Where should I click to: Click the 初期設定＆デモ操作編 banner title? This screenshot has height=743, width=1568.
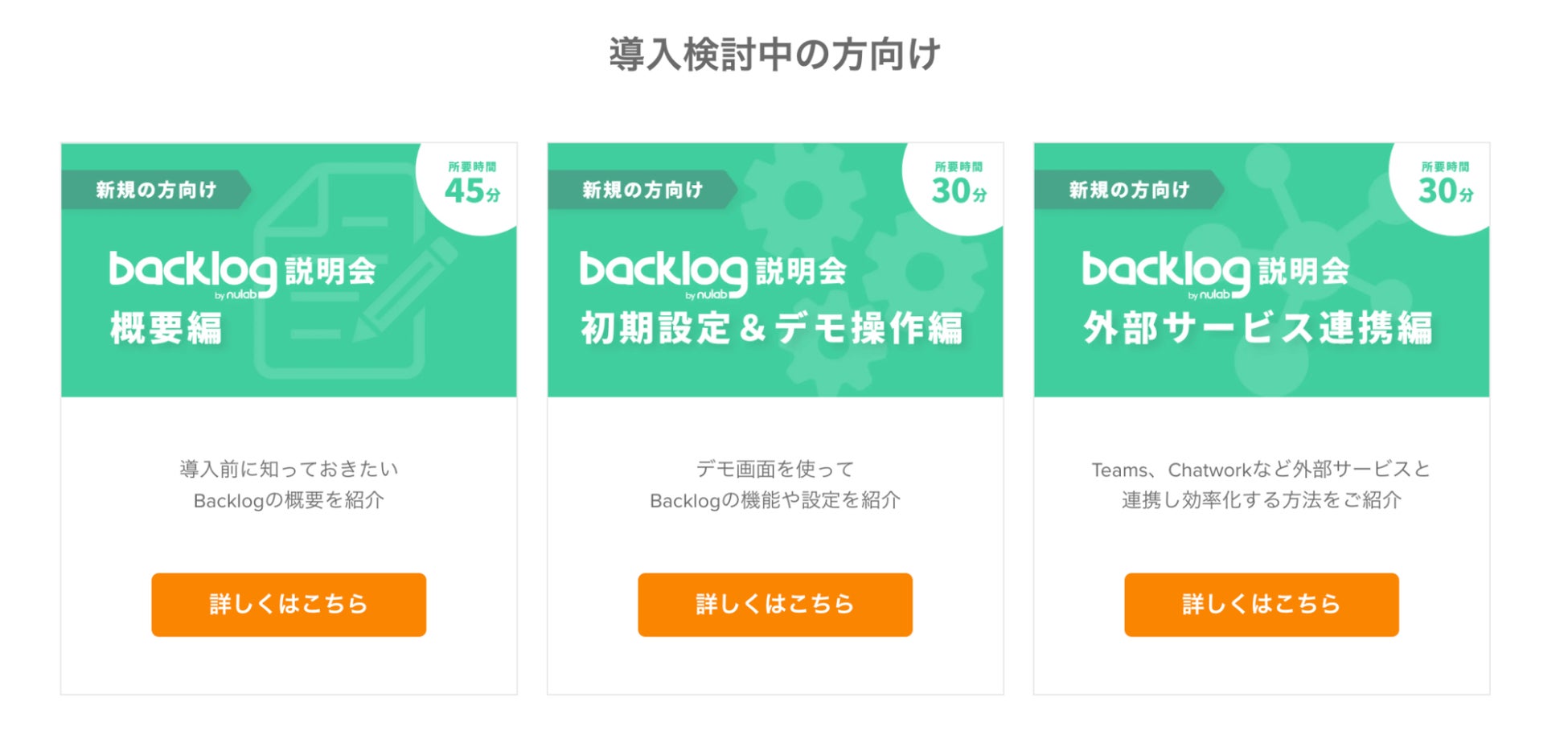(772, 329)
